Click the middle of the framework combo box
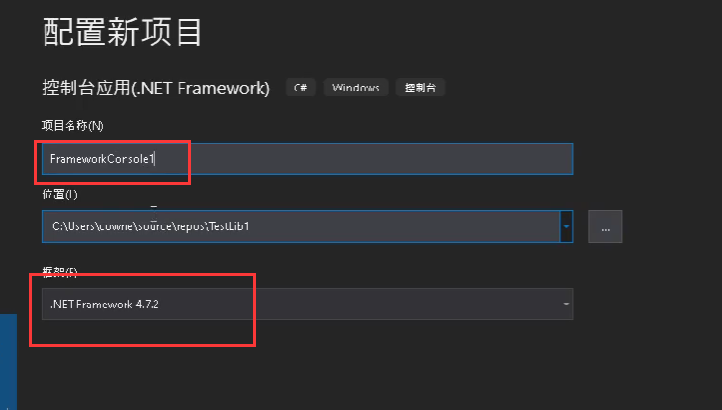 tap(307, 304)
